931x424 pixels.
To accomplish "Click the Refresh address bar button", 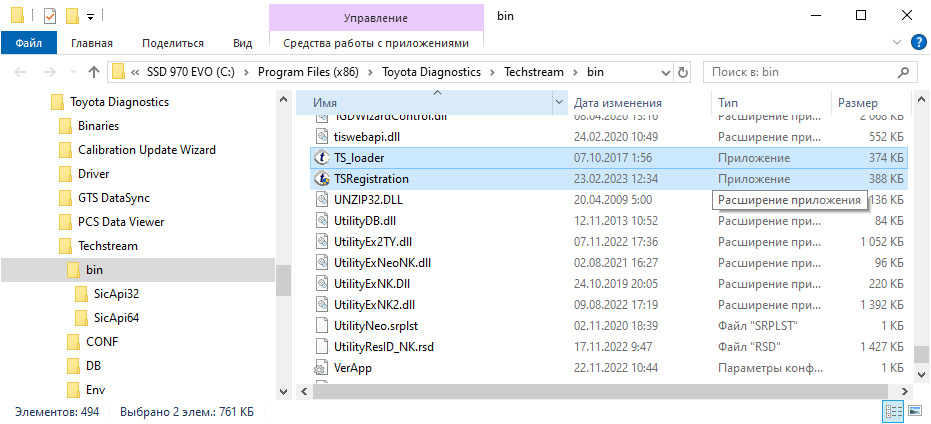I will (x=683, y=72).
